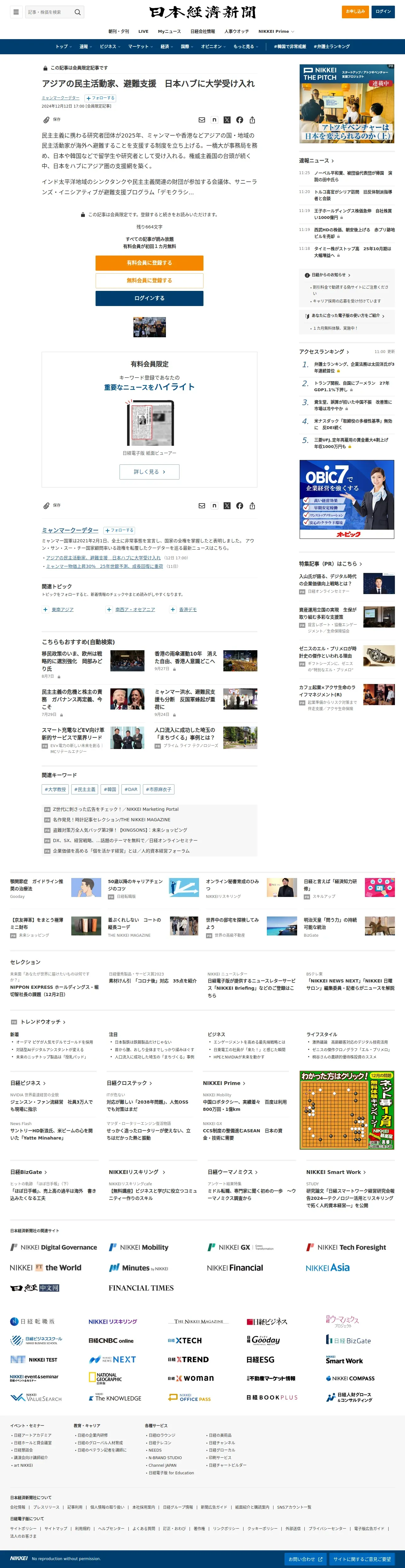Click 有料会員に登録する button
The width and height of the screenshot is (405, 1568).
click(x=149, y=263)
